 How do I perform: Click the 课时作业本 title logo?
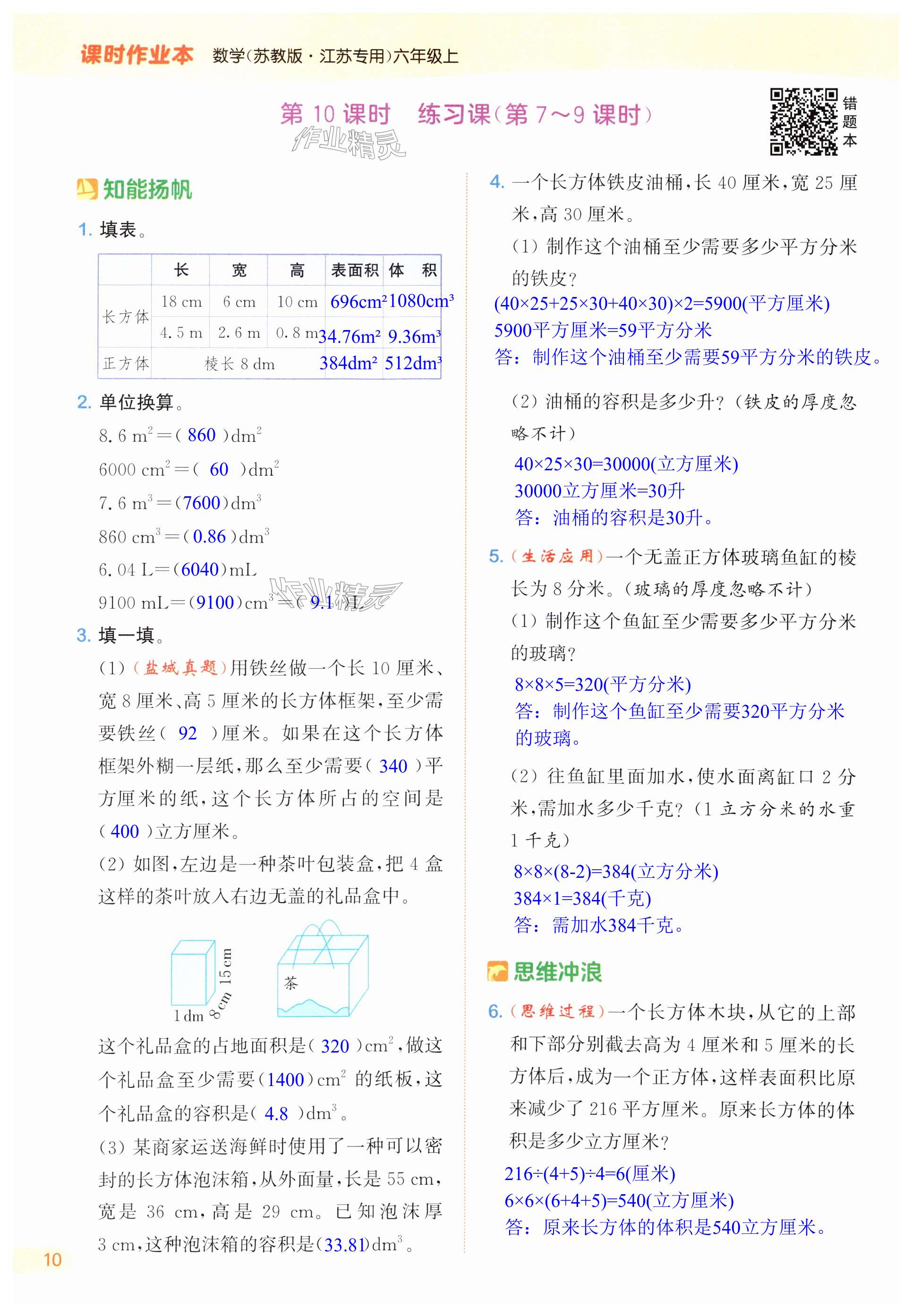(x=137, y=55)
